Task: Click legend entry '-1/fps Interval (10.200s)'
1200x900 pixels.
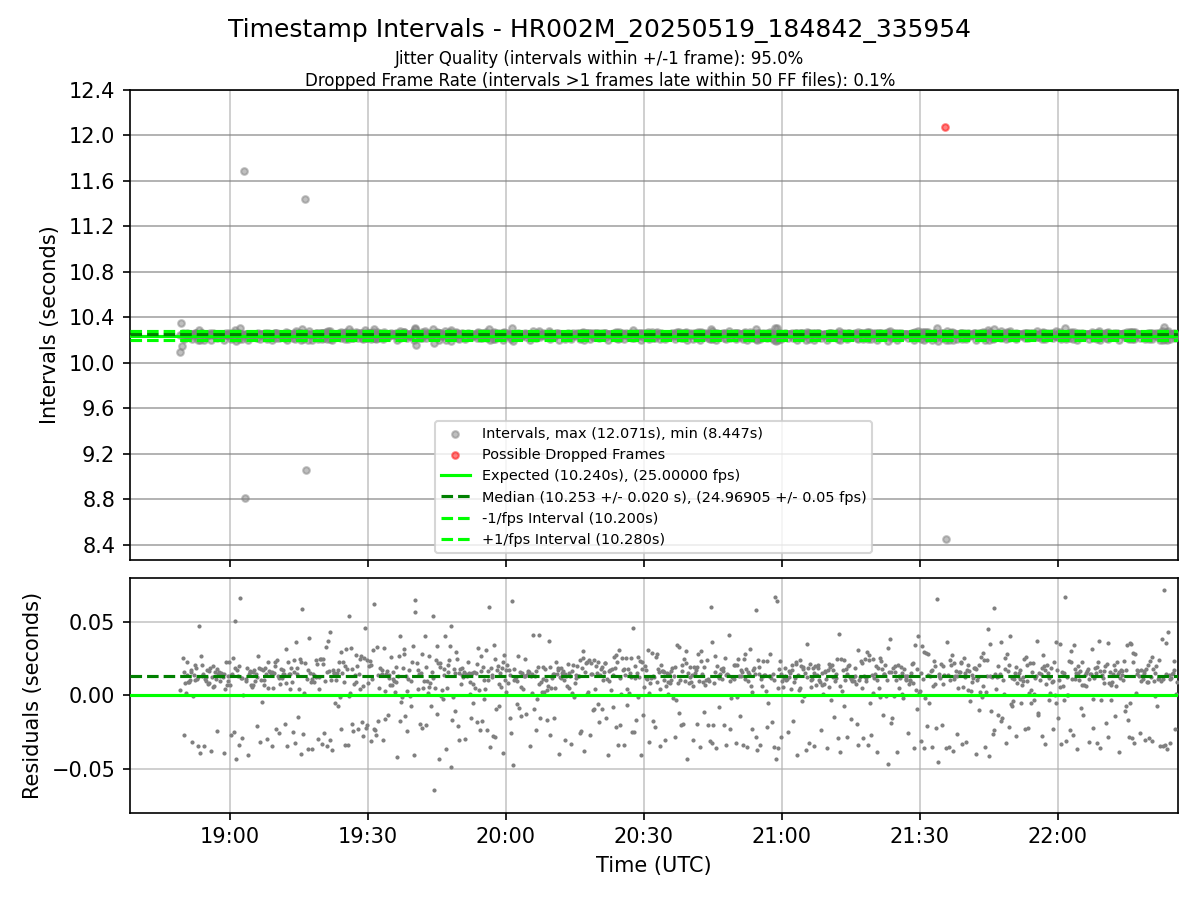Action: point(570,518)
